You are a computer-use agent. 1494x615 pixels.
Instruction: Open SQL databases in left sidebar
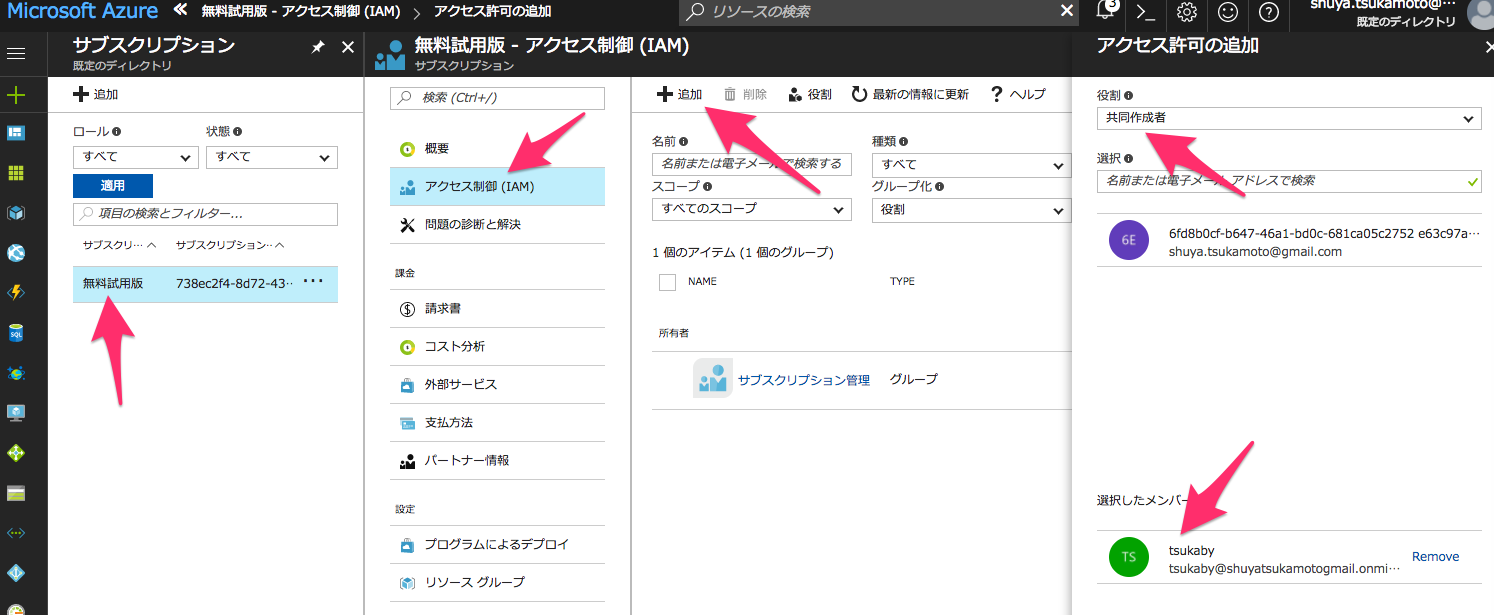(16, 333)
